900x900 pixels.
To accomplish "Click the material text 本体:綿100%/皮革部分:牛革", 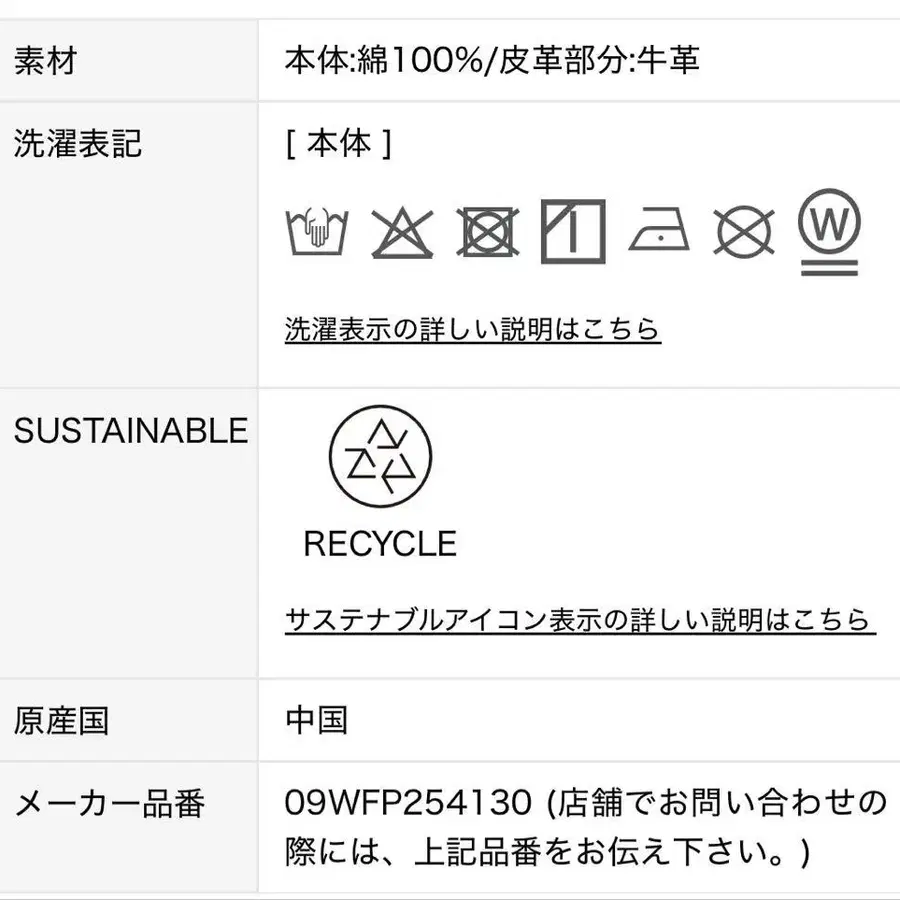I will pyautogui.click(x=492, y=61).
